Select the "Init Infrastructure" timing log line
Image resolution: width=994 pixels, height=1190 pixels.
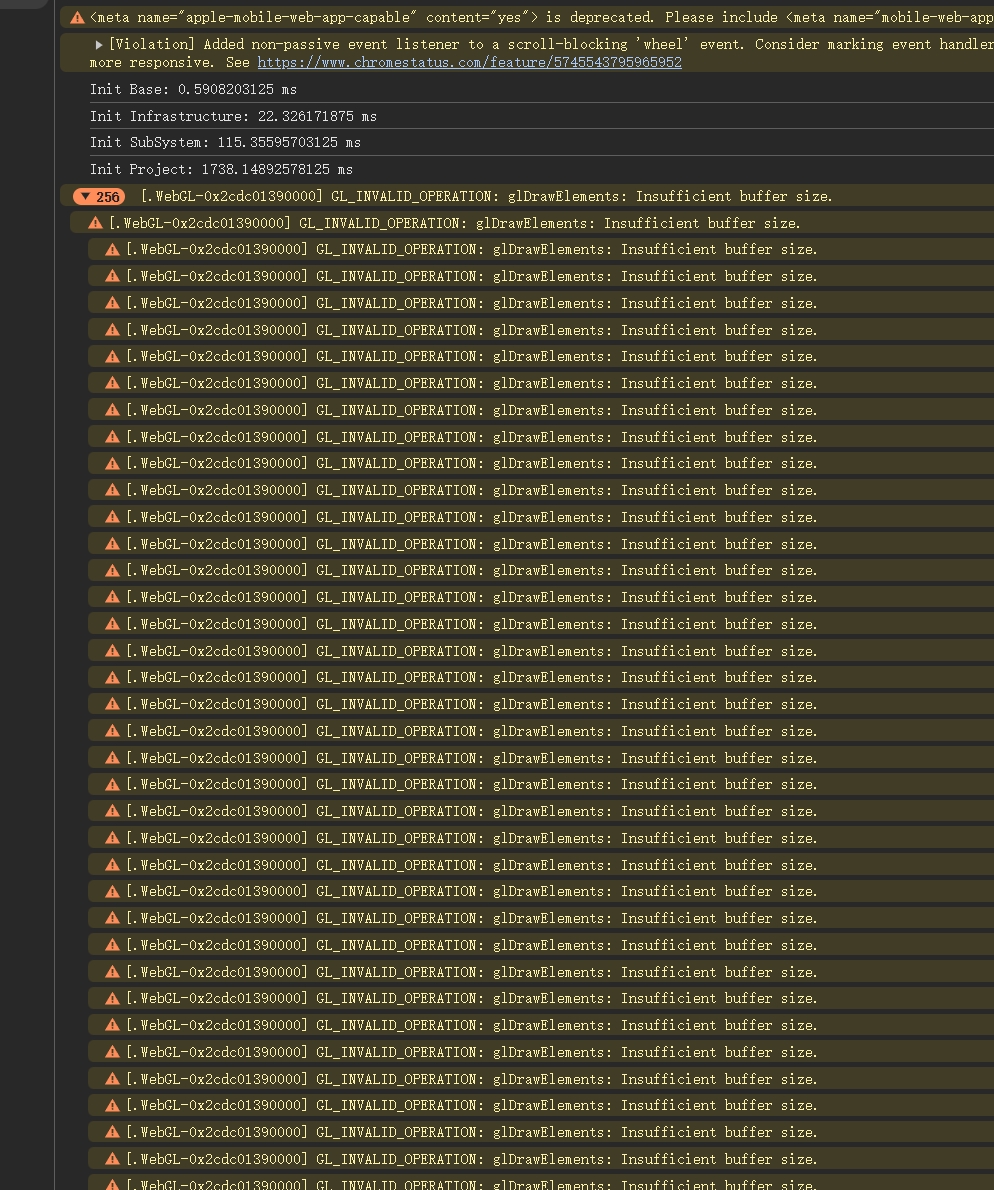(x=233, y=116)
